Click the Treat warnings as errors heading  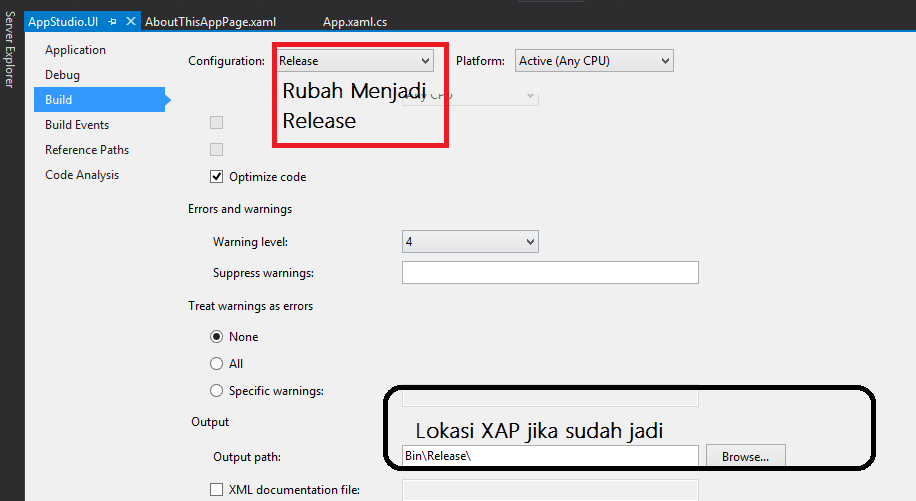coord(250,306)
